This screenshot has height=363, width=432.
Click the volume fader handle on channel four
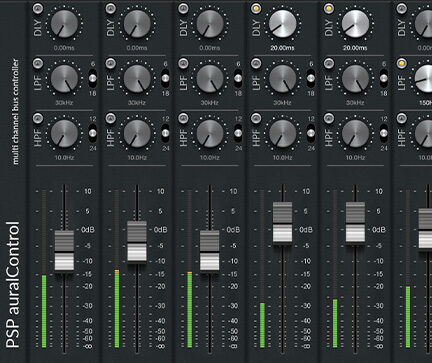(282, 223)
